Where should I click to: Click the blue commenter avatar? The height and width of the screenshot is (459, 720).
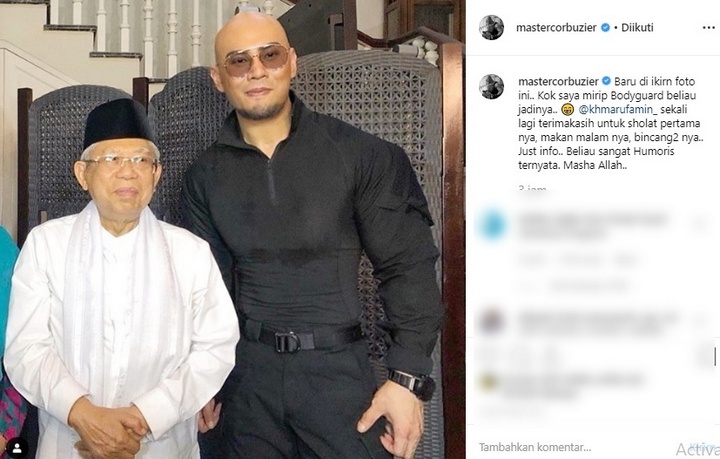(493, 226)
